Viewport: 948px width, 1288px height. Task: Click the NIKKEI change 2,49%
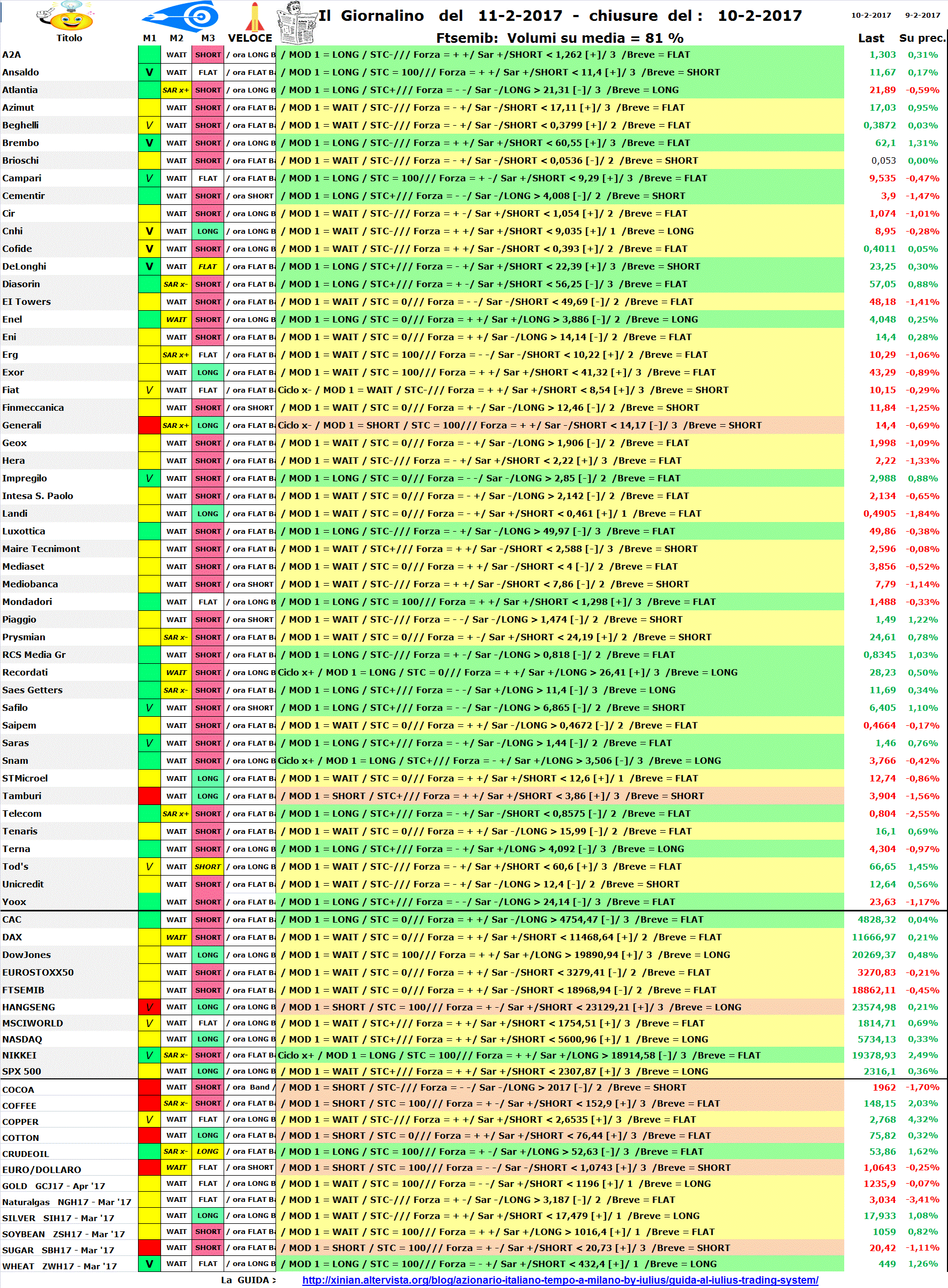[x=923, y=1055]
